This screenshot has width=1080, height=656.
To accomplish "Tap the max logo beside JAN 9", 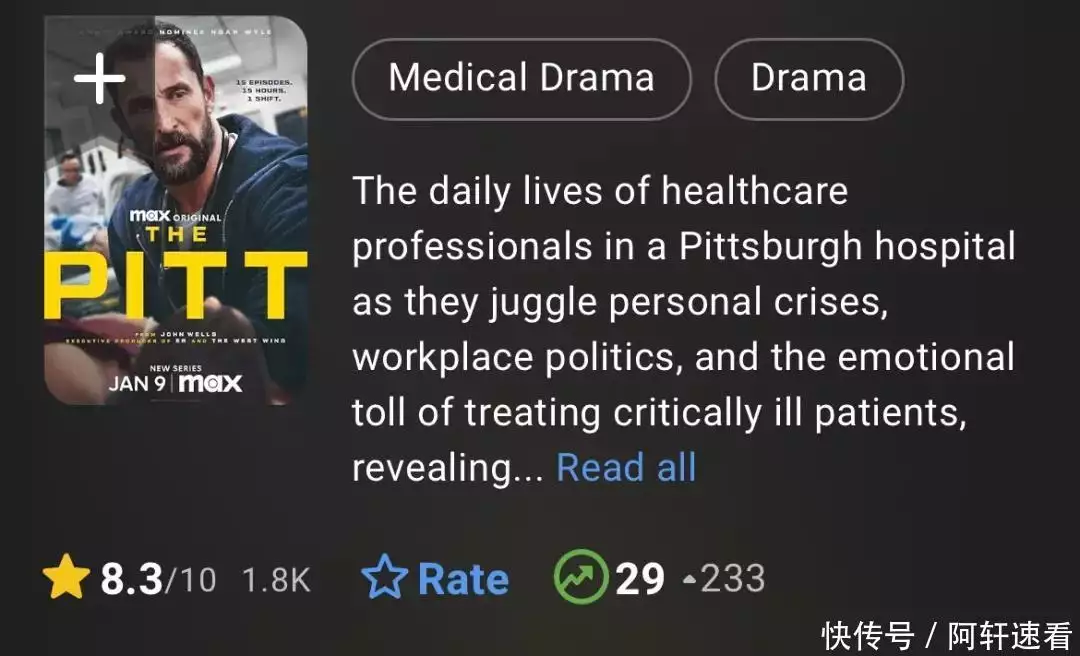I will click(x=210, y=383).
